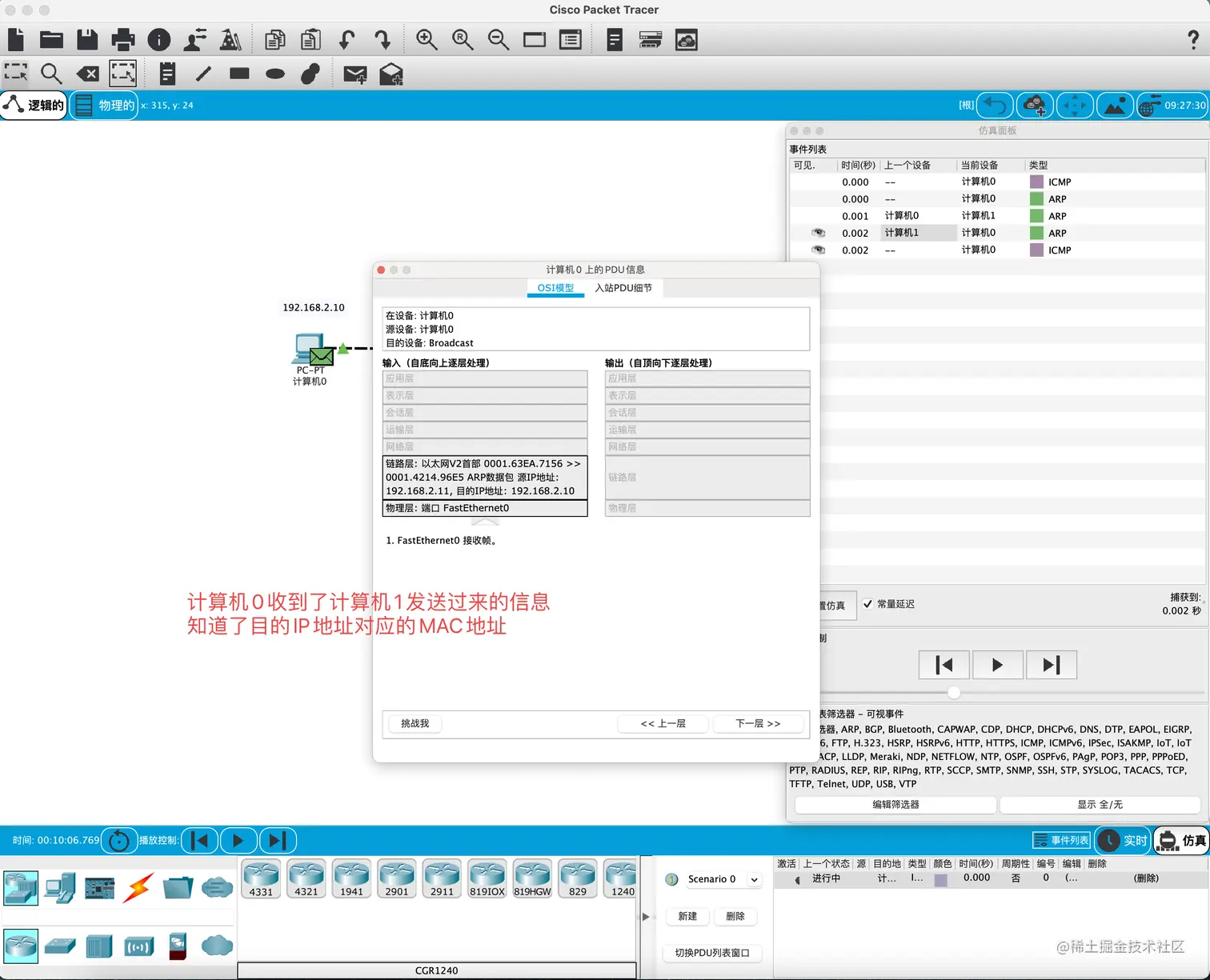Screen dimensions: 1210x980
Task: Switch to 实时 realtime mode
Action: coord(1123,840)
